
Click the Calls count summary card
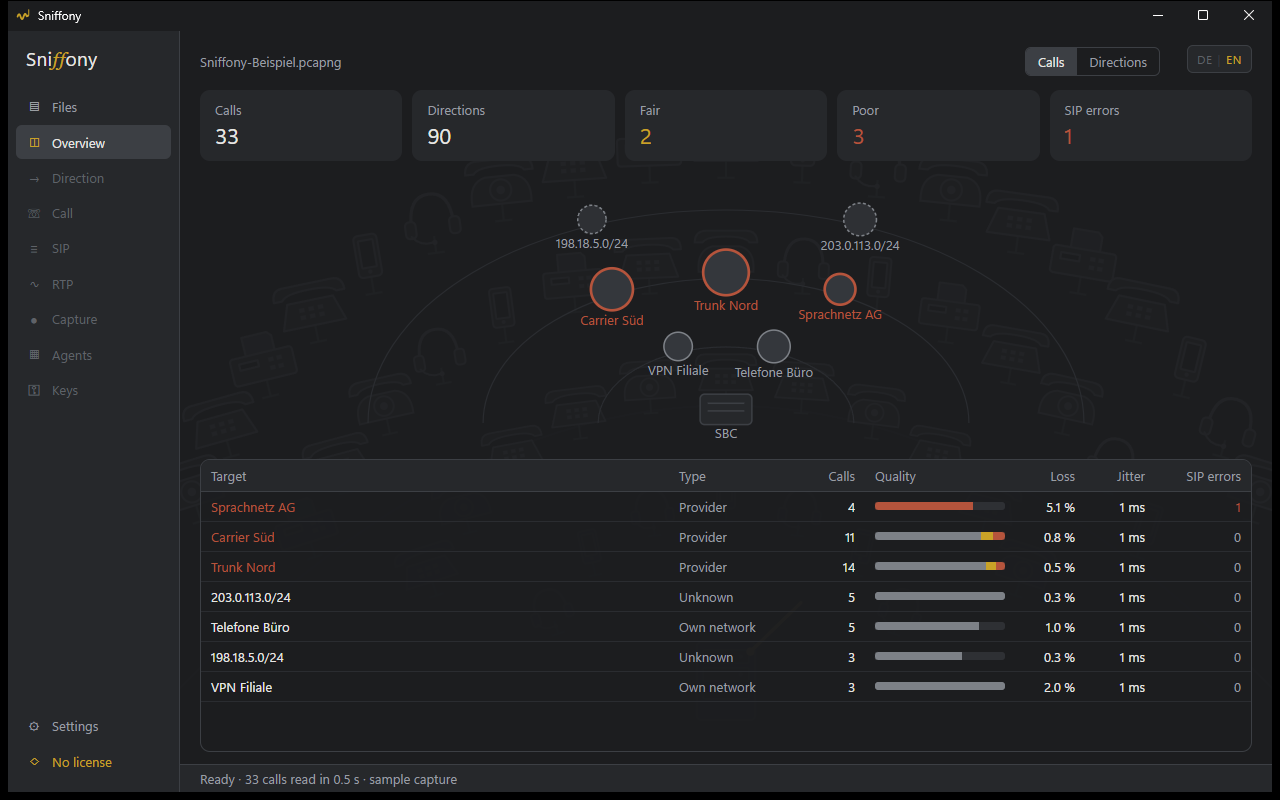pos(301,126)
